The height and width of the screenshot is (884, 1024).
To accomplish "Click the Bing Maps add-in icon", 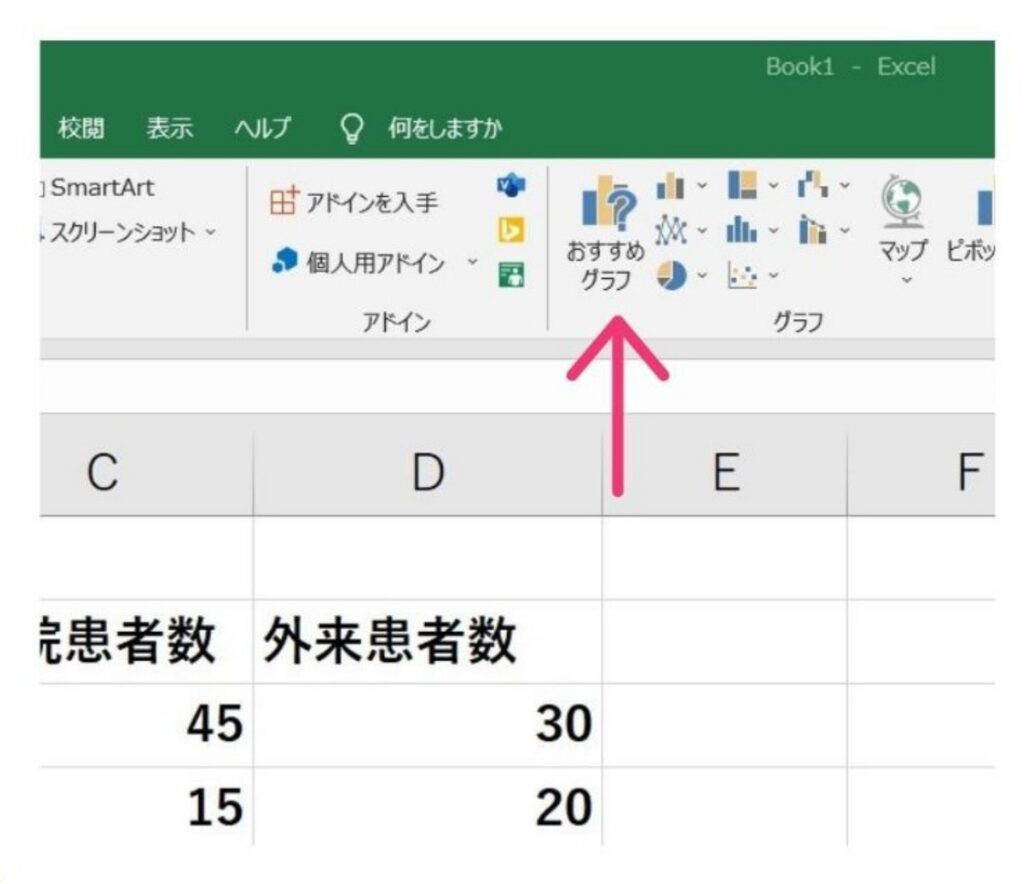I will click(511, 230).
